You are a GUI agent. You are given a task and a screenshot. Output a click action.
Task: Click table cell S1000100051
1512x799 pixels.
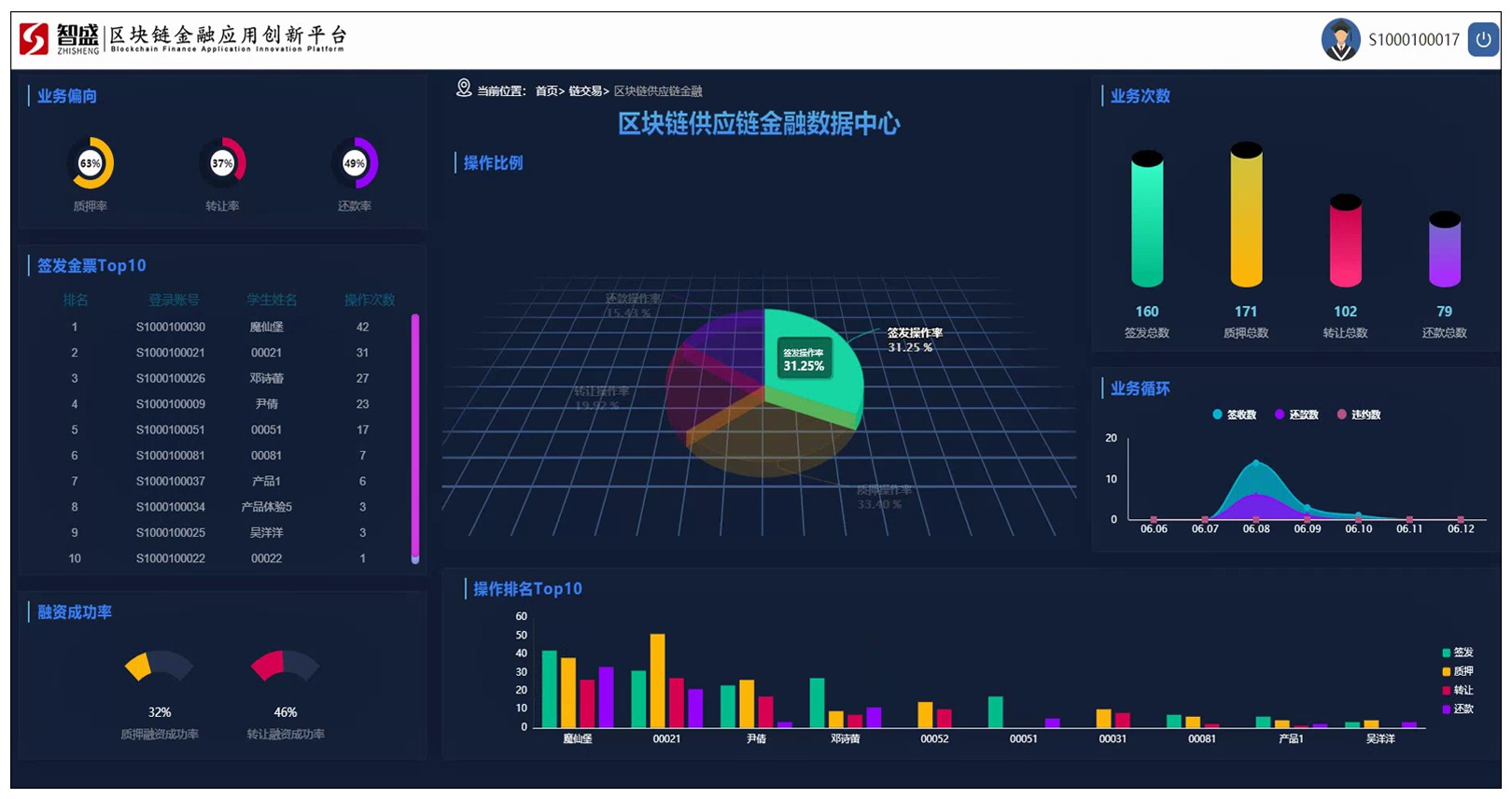(x=171, y=429)
